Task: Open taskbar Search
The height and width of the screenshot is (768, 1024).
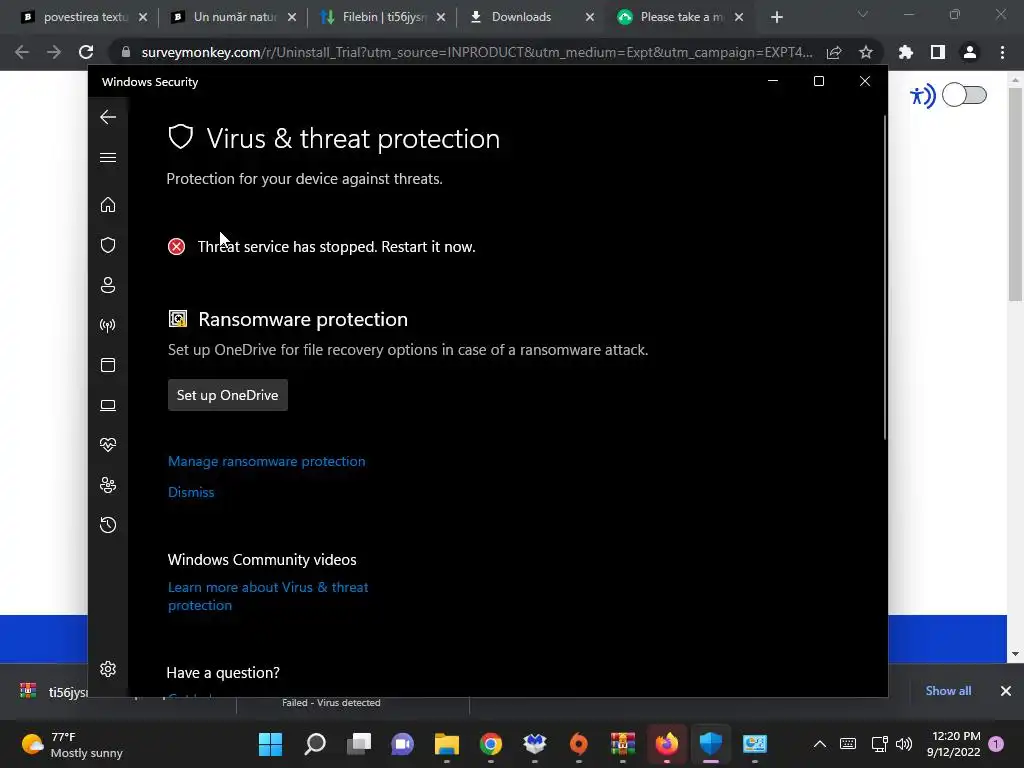Action: (315, 744)
